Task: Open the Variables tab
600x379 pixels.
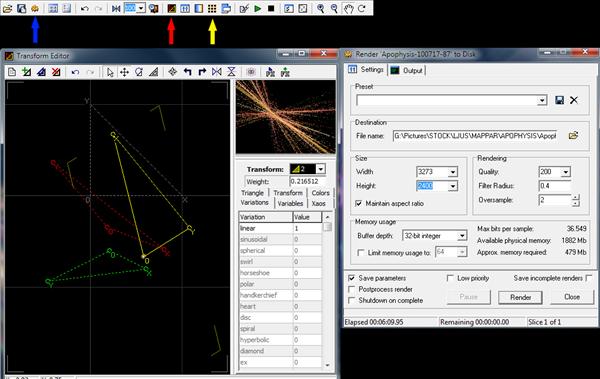Action: click(290, 203)
